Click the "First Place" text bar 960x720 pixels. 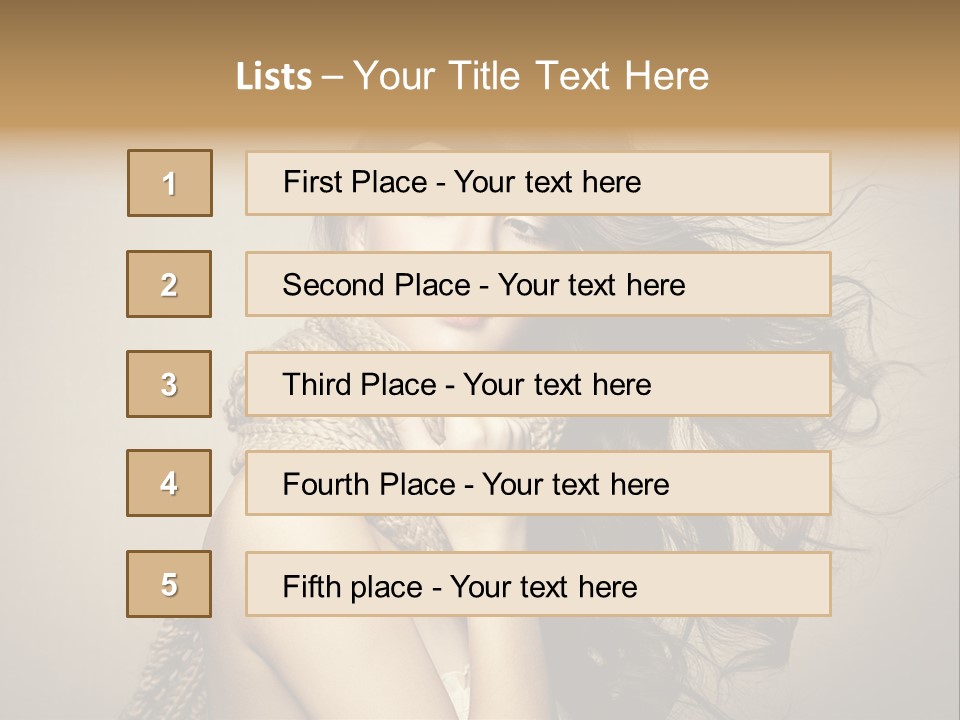pyautogui.click(x=538, y=183)
